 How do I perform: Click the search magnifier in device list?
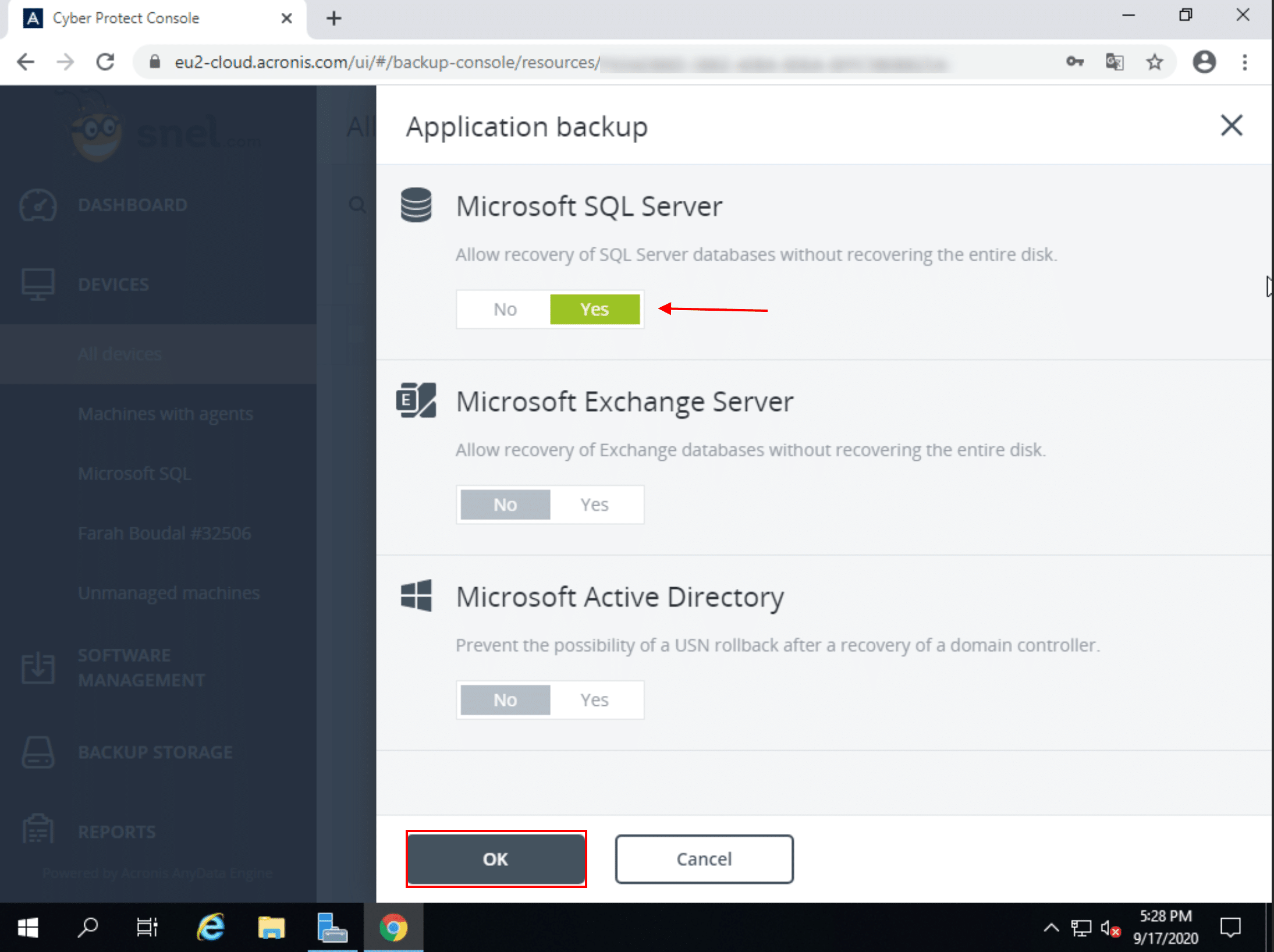click(x=357, y=205)
